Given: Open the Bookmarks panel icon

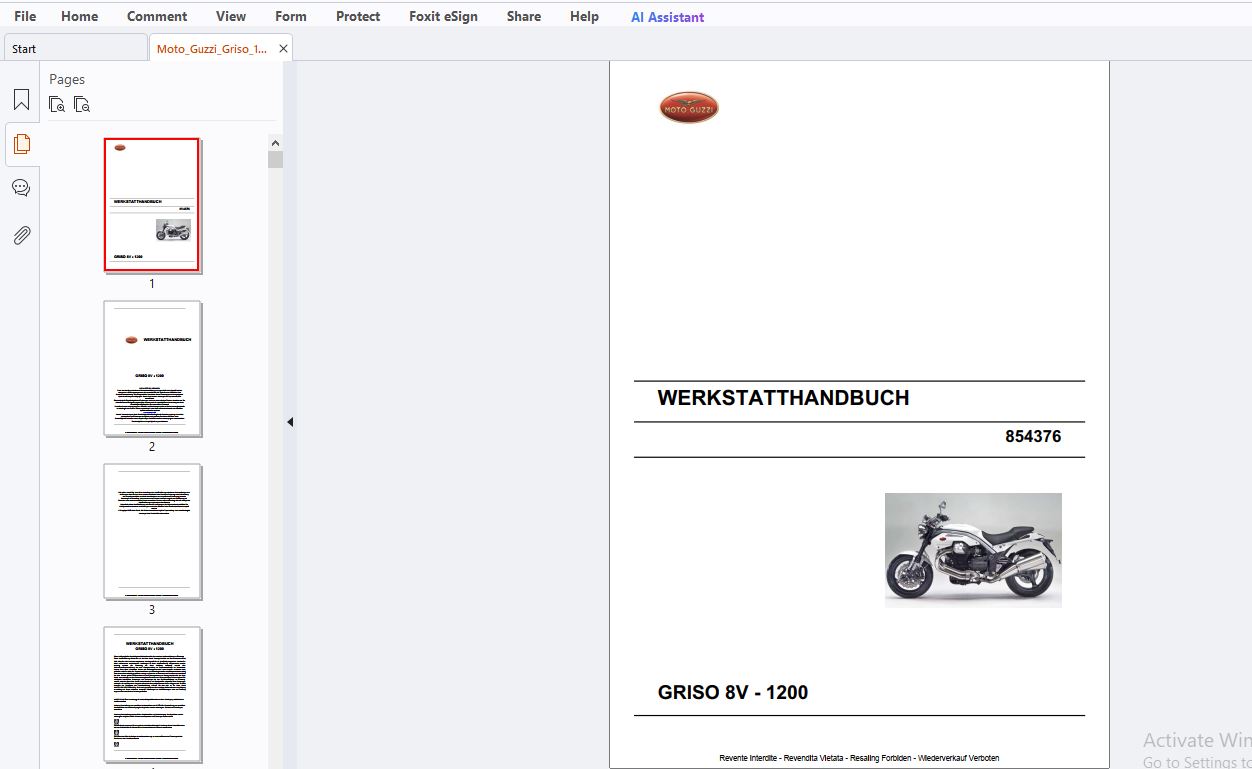Looking at the screenshot, I should point(21,100).
